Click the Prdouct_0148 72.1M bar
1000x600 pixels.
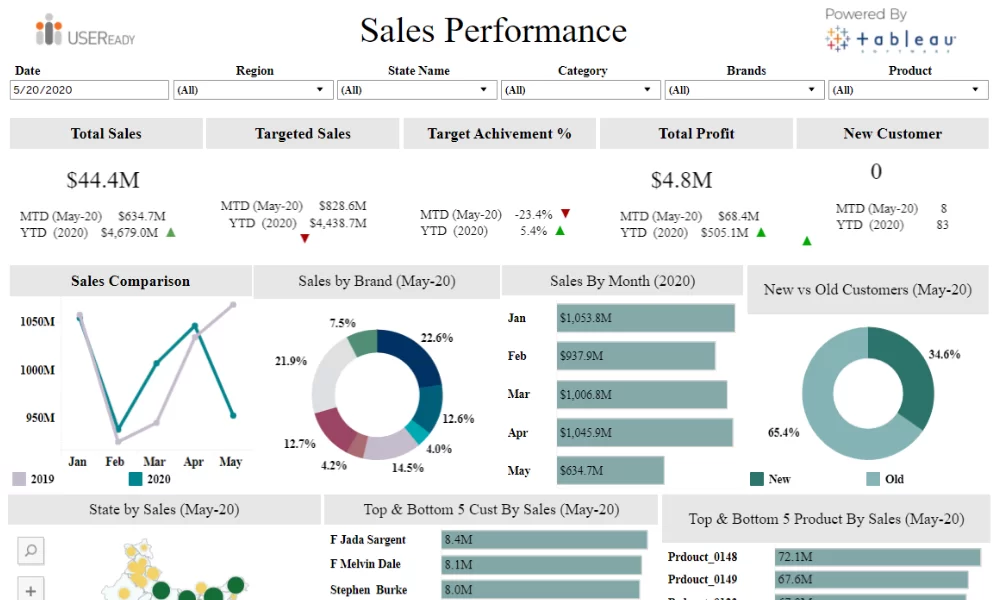pyautogui.click(x=878, y=557)
